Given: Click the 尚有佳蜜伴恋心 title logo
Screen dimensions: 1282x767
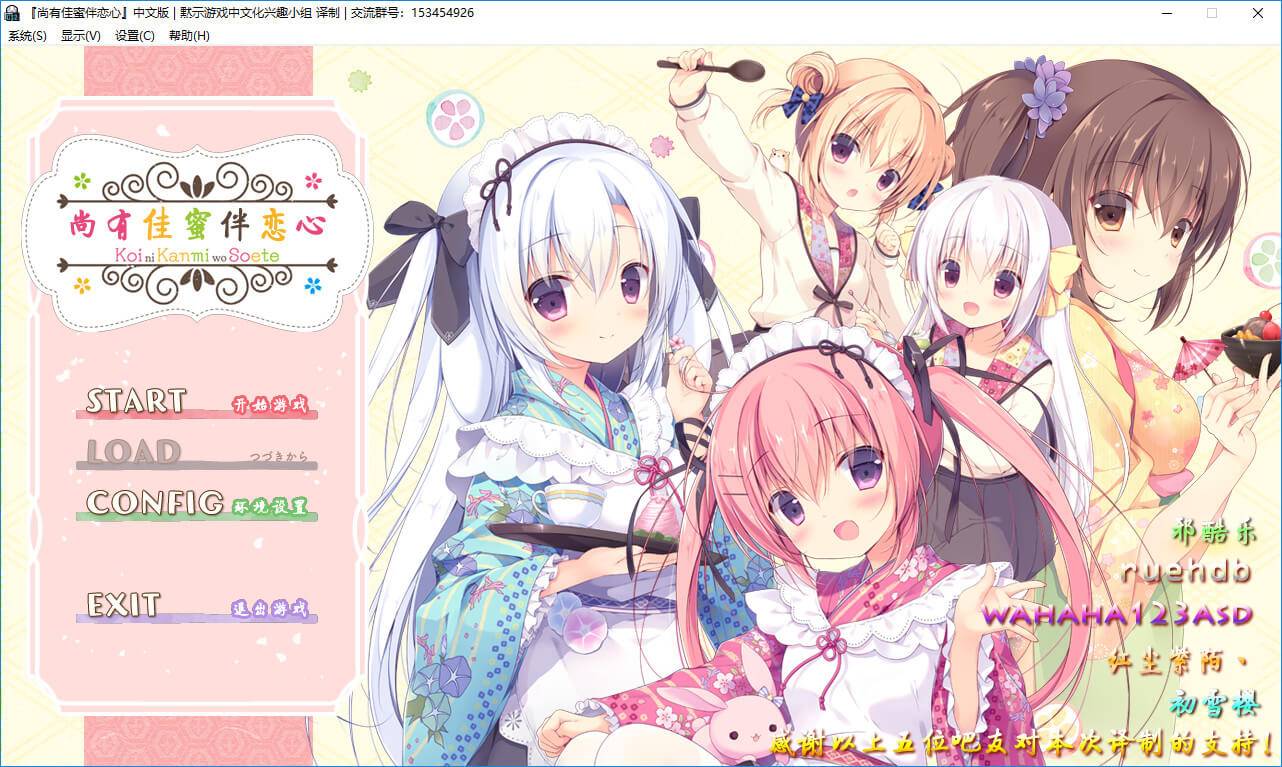Looking at the screenshot, I should point(197,230).
